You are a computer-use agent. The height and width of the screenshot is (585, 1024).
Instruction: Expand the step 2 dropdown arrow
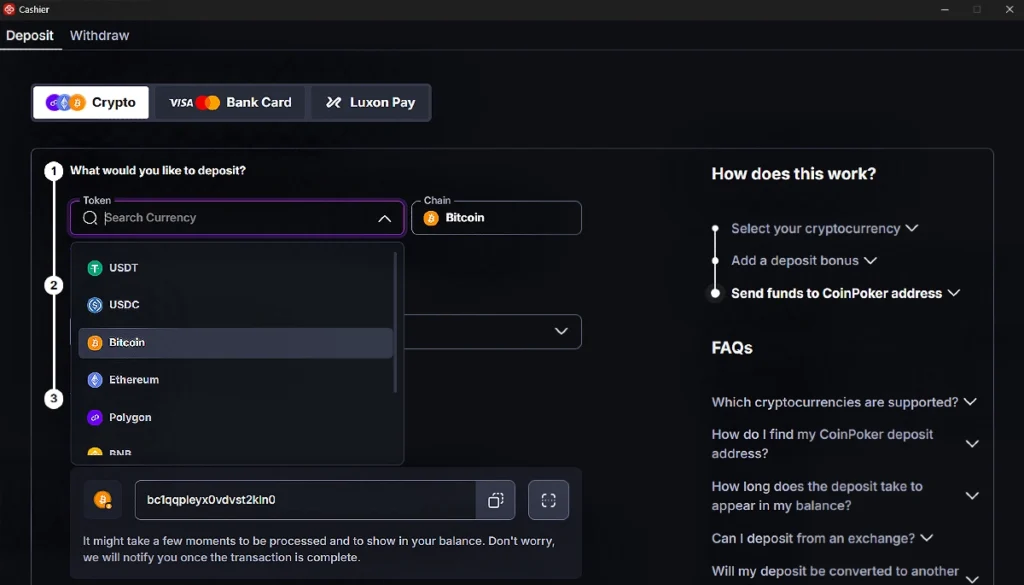[x=561, y=331]
